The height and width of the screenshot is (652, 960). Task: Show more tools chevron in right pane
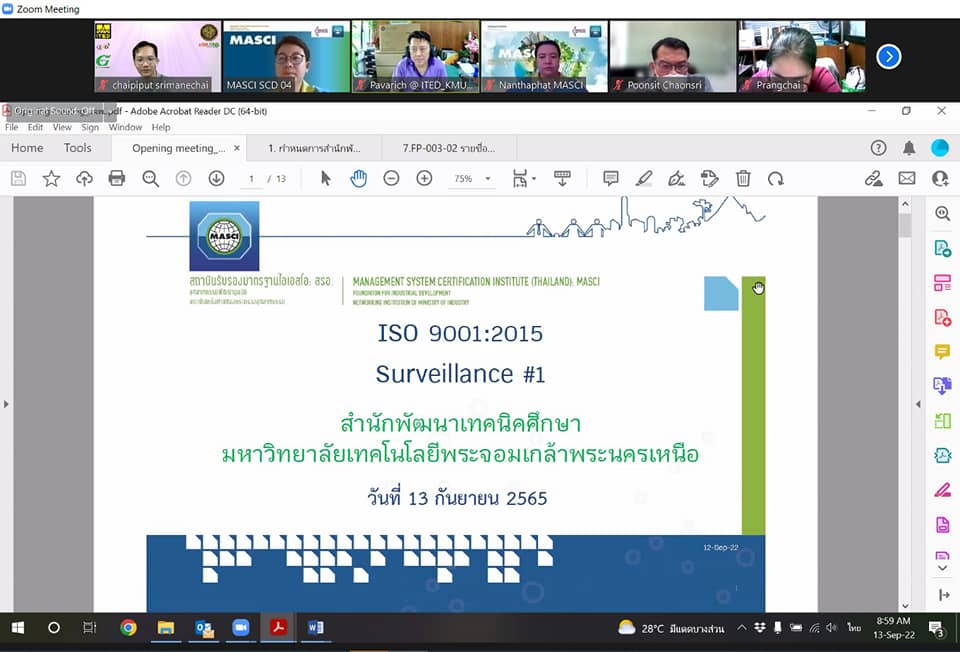[x=943, y=568]
